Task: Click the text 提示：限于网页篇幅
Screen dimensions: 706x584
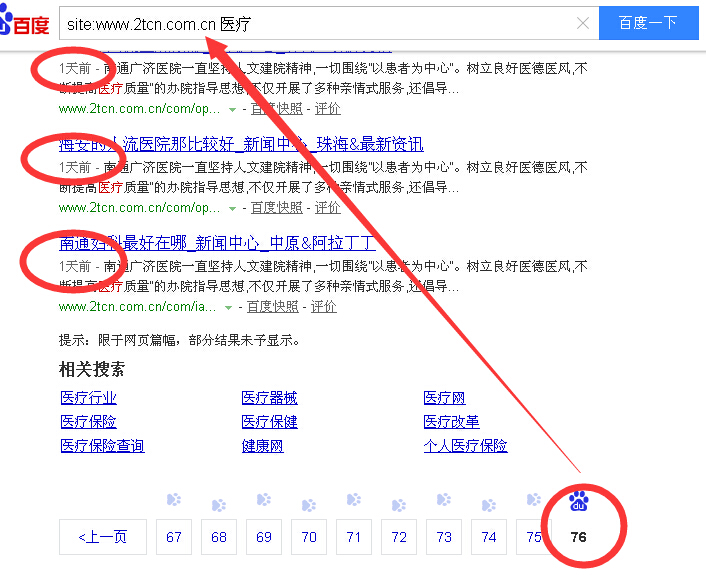Action: click(117, 340)
